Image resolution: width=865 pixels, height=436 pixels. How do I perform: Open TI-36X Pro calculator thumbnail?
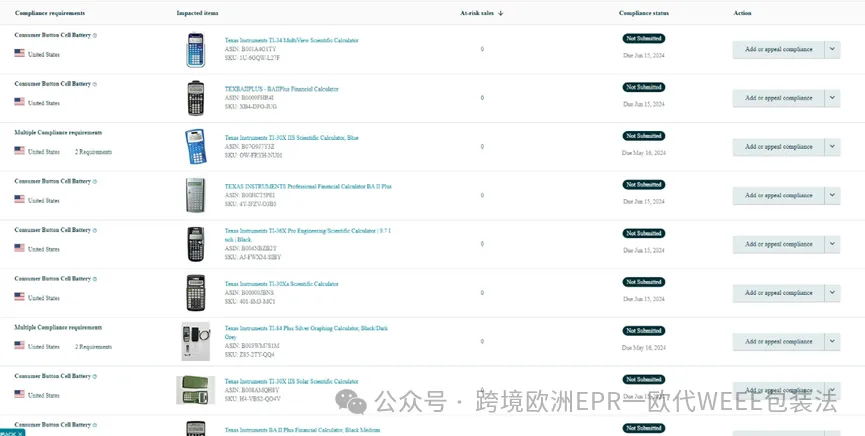195,244
